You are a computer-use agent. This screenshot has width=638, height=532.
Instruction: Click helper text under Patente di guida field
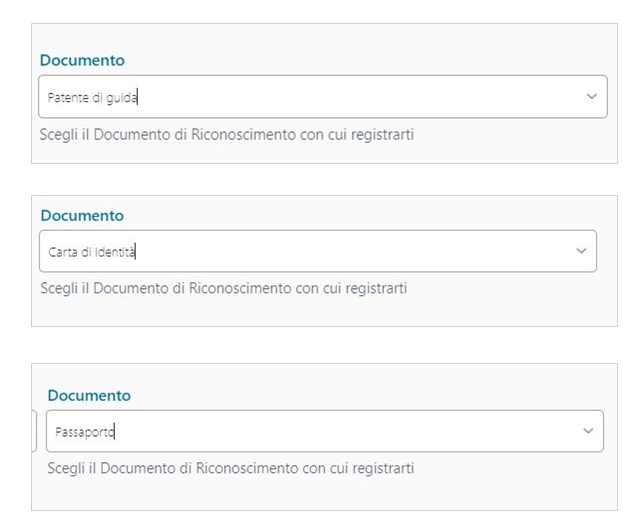click(226, 134)
